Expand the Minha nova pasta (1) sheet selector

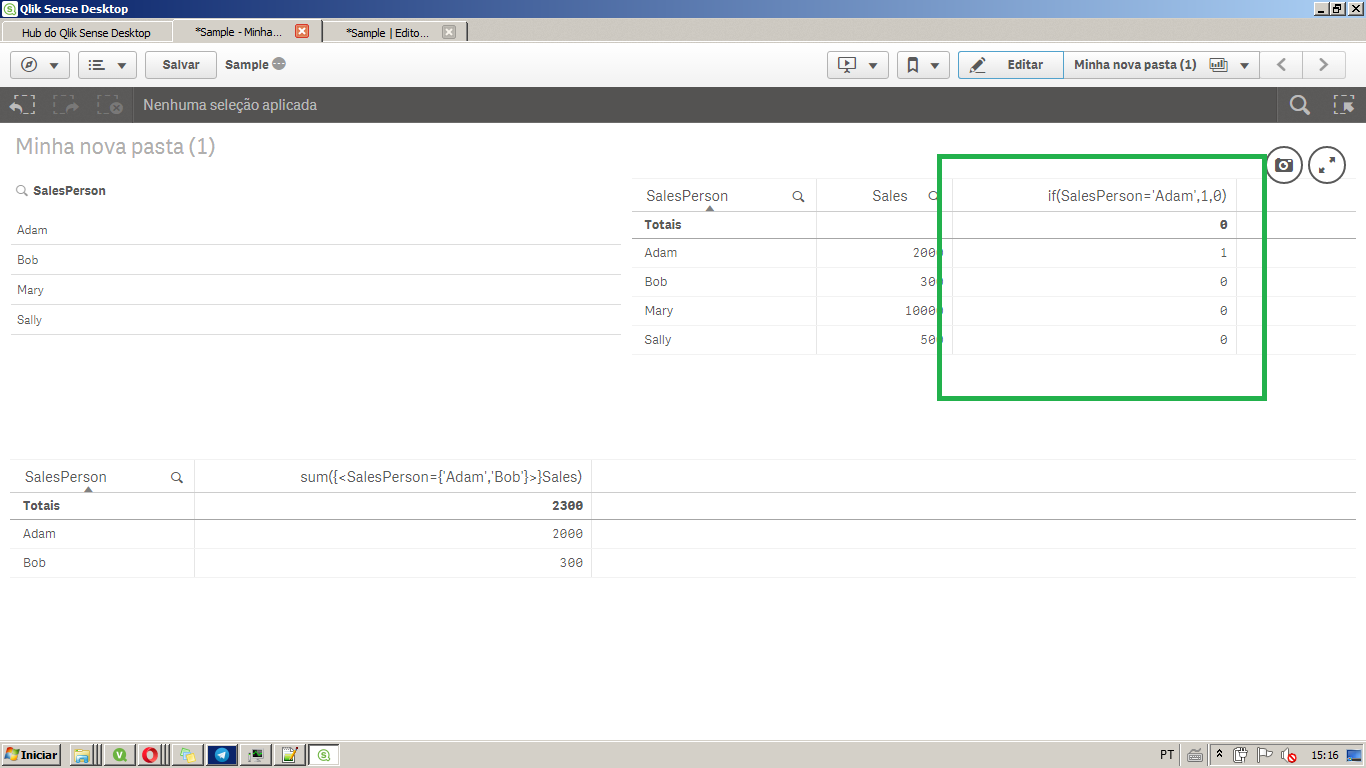coord(1160,65)
